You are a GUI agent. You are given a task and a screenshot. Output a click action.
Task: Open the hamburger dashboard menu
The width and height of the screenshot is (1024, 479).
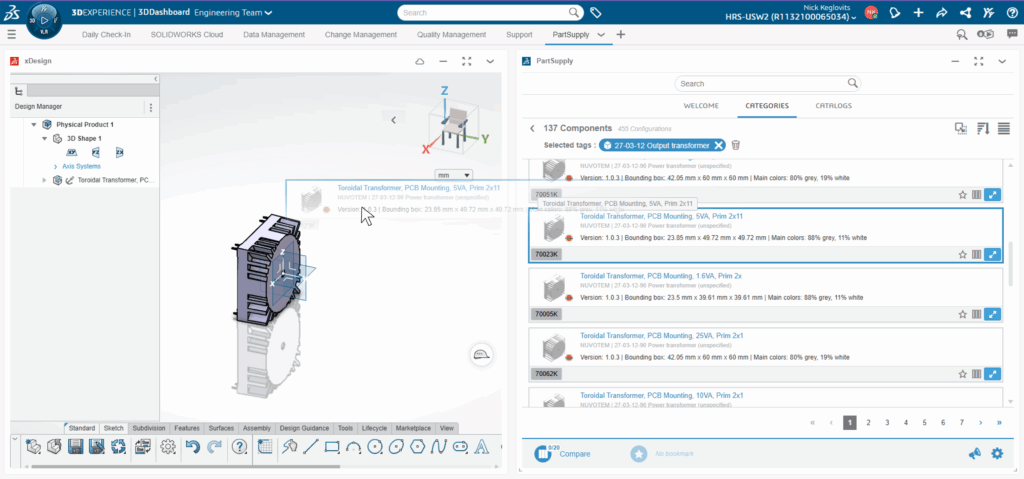(12, 35)
